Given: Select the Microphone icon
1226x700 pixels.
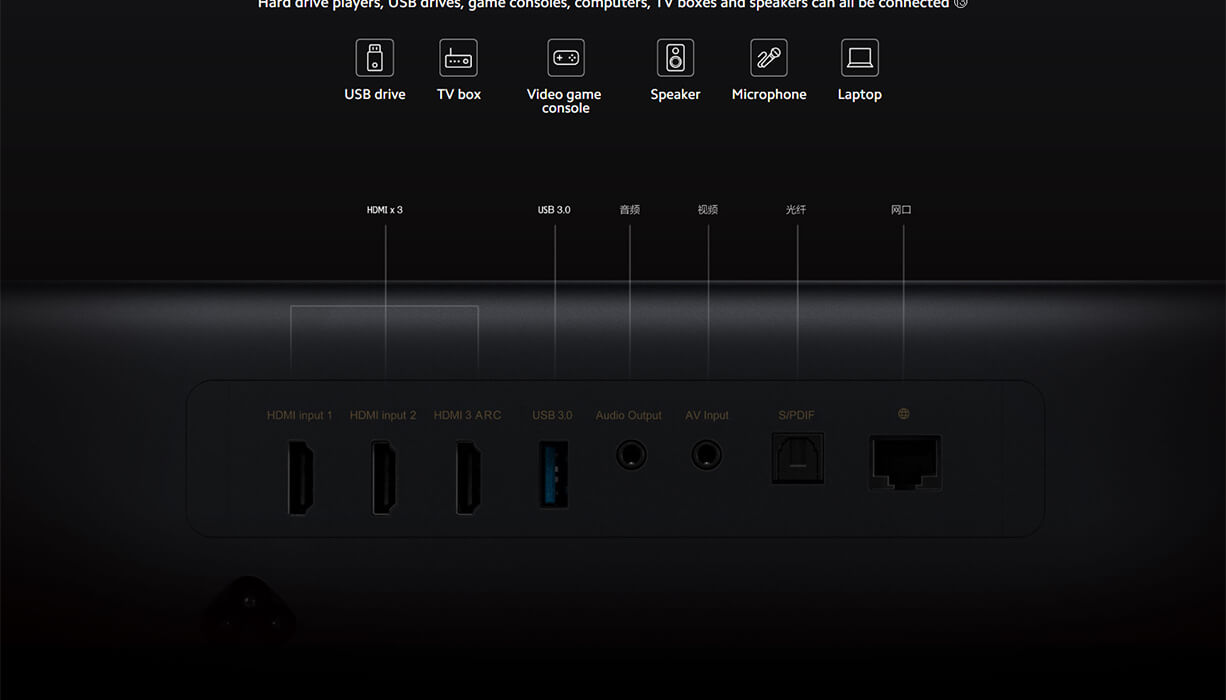Looking at the screenshot, I should (769, 58).
